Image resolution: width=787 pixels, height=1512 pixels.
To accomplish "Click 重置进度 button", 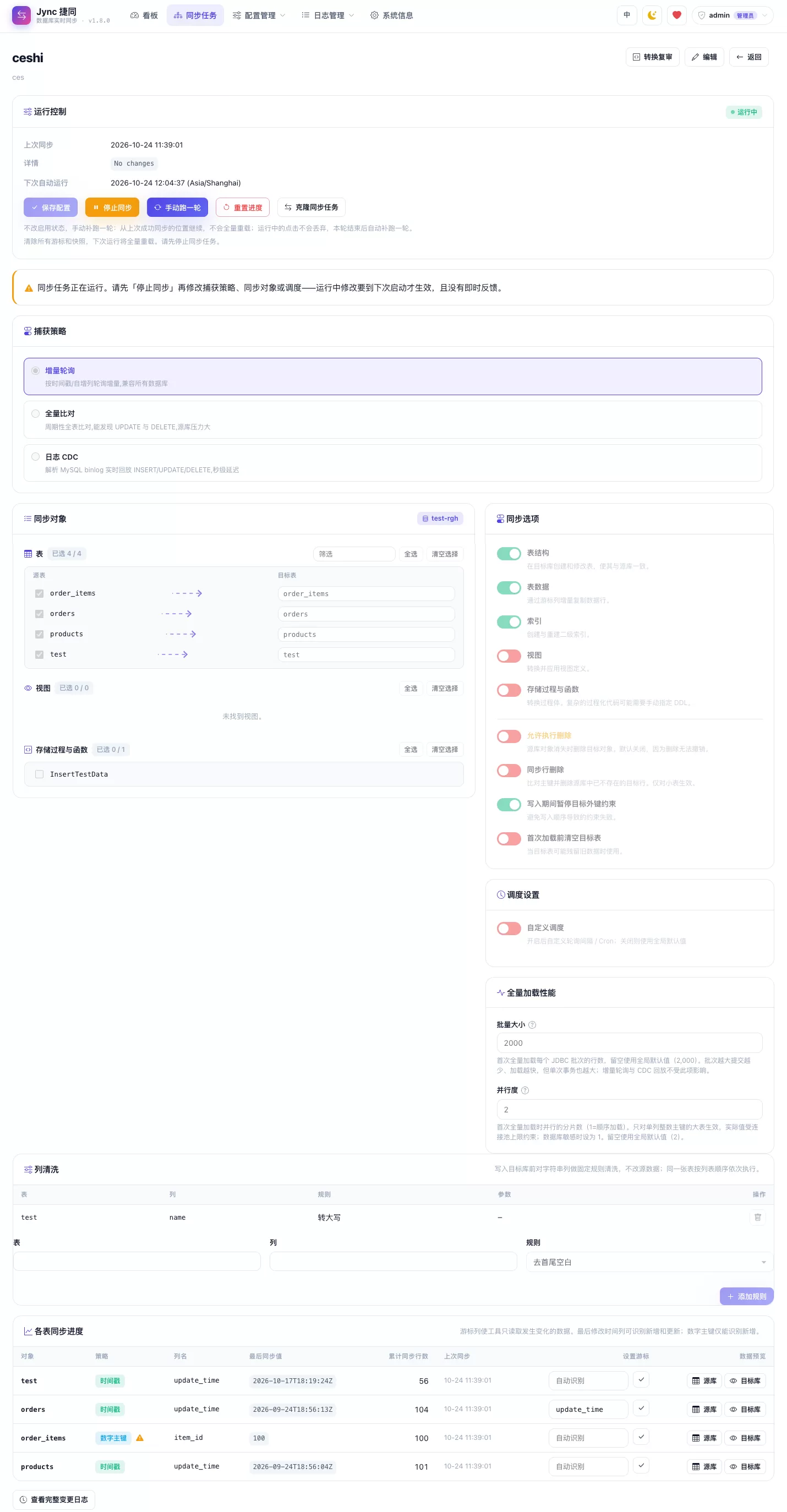I will coord(242,207).
